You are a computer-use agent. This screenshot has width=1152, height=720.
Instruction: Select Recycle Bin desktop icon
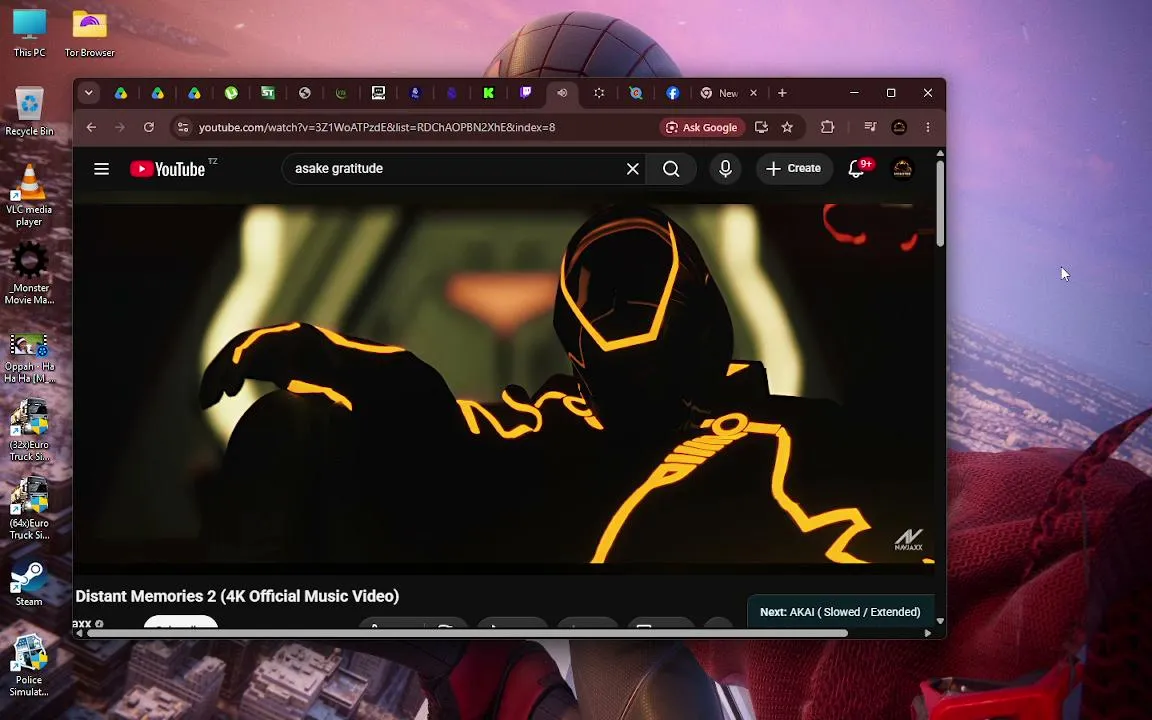click(29, 112)
